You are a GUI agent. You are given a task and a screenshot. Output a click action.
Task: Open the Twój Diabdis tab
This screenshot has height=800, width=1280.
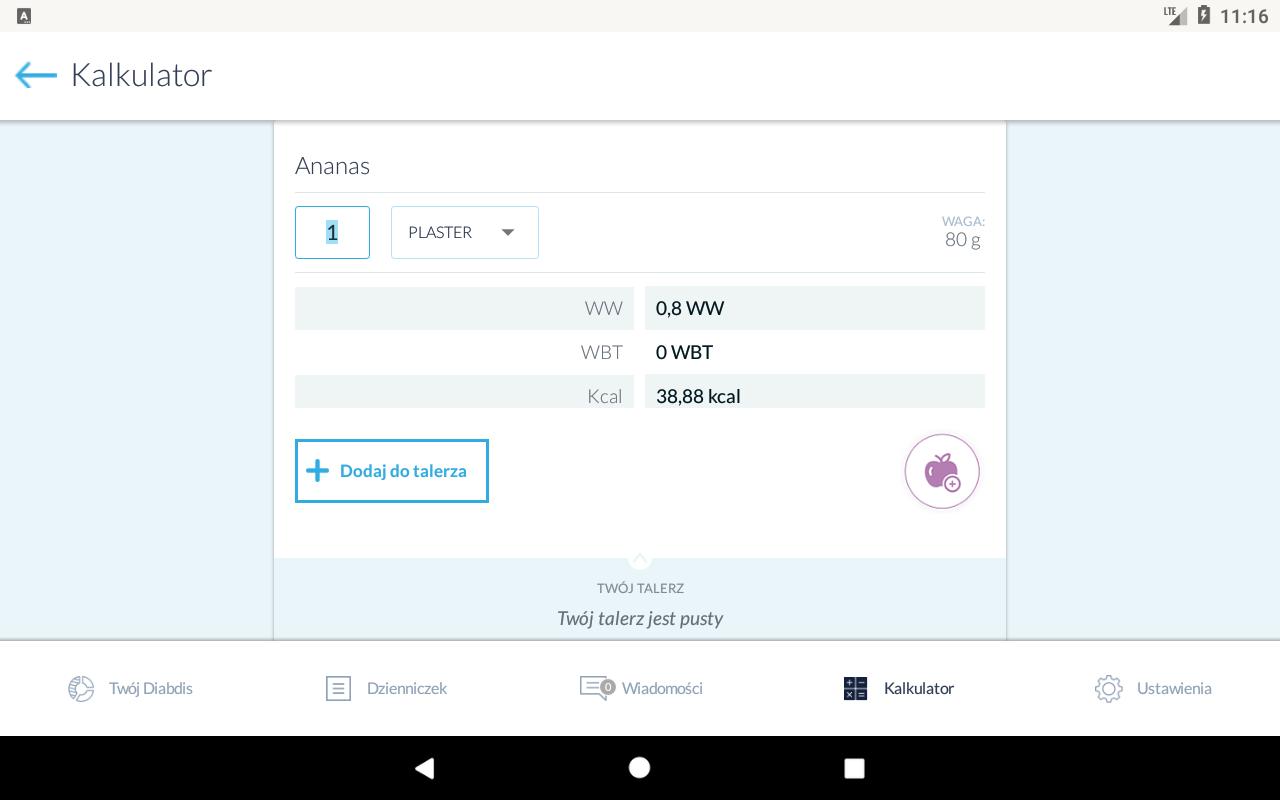pos(130,688)
